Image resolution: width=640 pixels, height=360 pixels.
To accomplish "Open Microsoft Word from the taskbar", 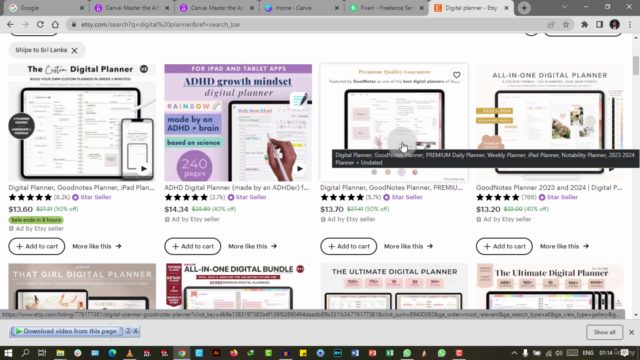I will 355,353.
